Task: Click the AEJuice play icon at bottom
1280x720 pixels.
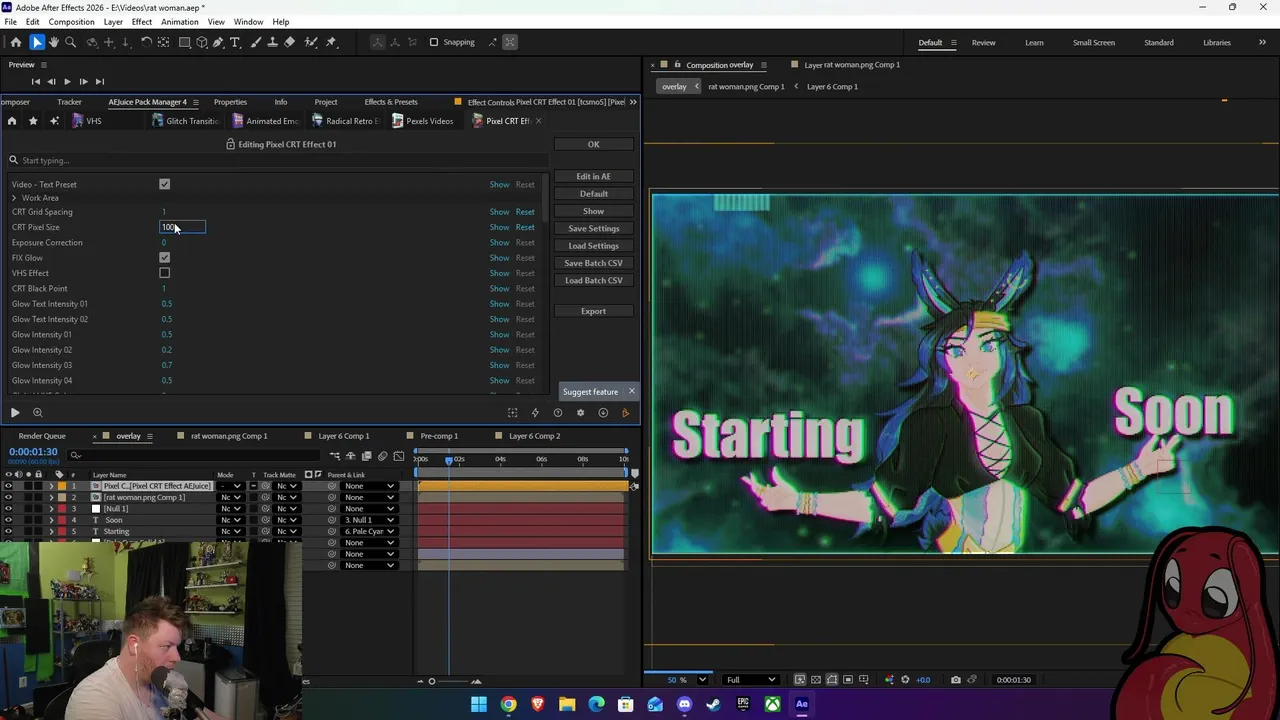Action: (15, 412)
